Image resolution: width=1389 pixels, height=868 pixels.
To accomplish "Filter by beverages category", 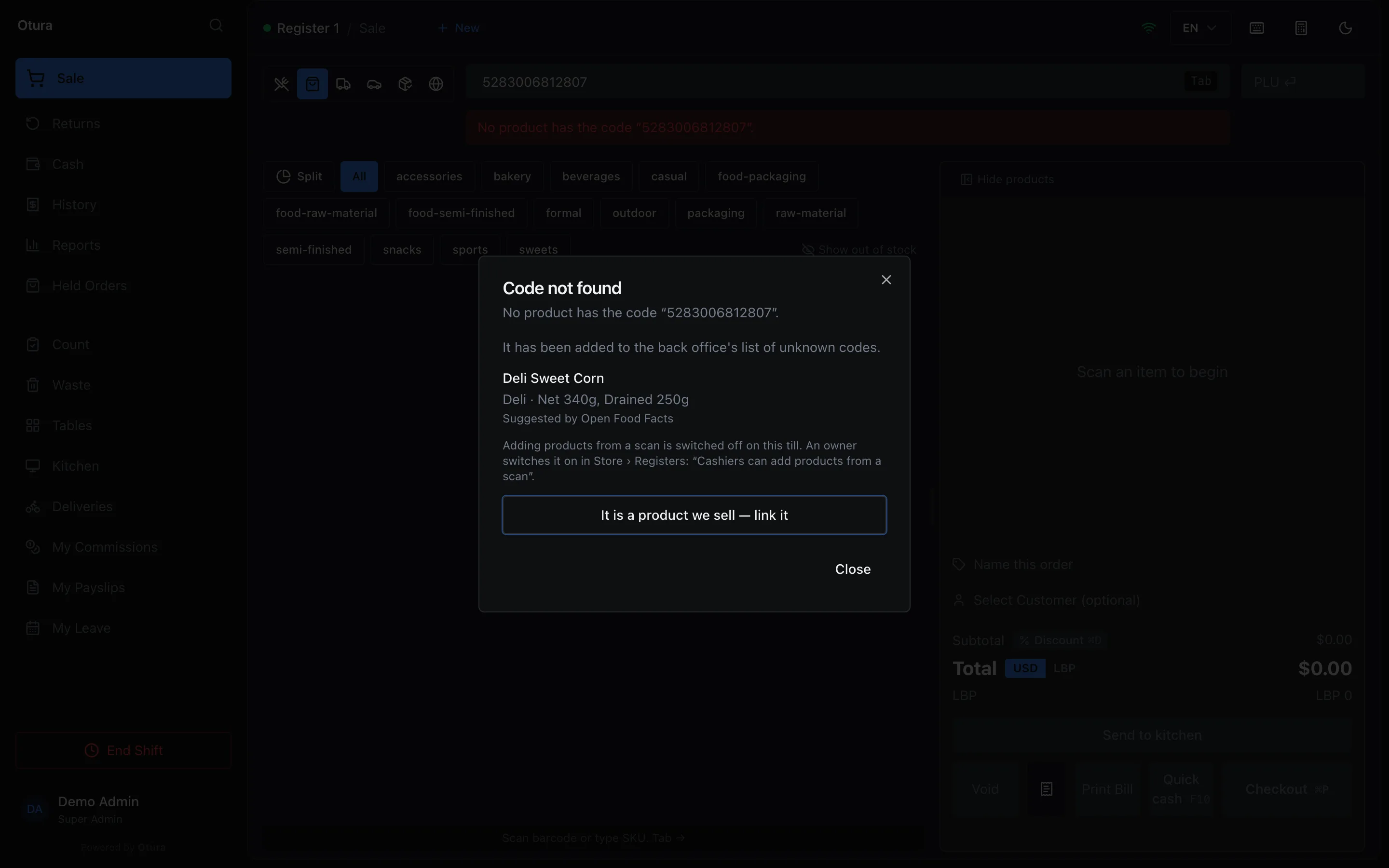I will pyautogui.click(x=591, y=176).
